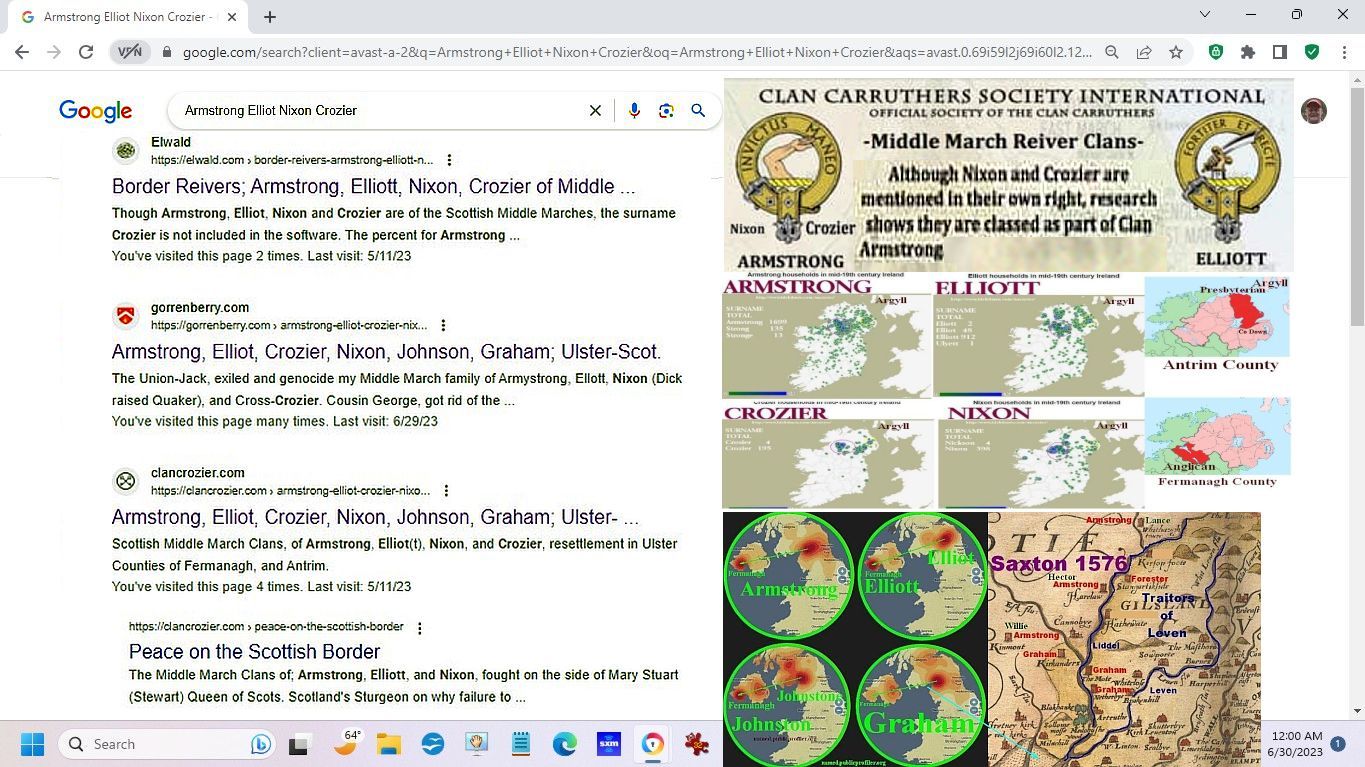
Task: Open the Windows Start menu
Action: pos(32,744)
